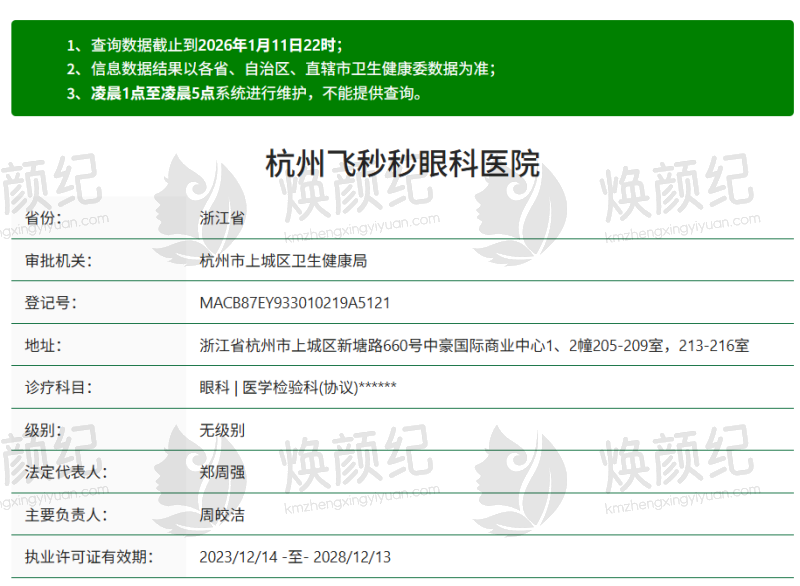Screen dimensions: 800x586
Task: Click registration number MACB87EY933010219A5121
Action: (295, 303)
